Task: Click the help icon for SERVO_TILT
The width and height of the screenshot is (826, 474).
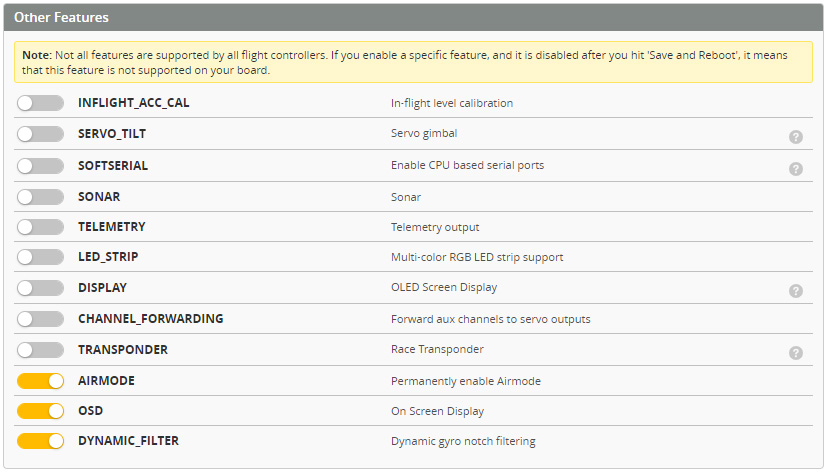Action: [x=796, y=137]
